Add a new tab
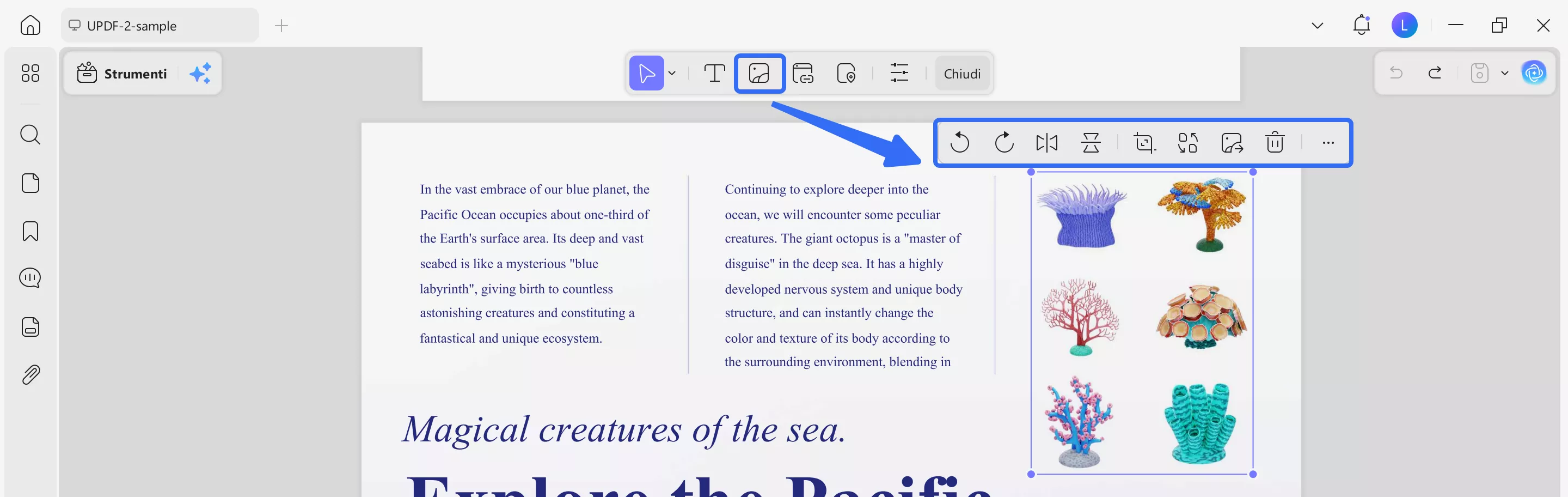Screen dimensions: 1568x497 (281, 26)
